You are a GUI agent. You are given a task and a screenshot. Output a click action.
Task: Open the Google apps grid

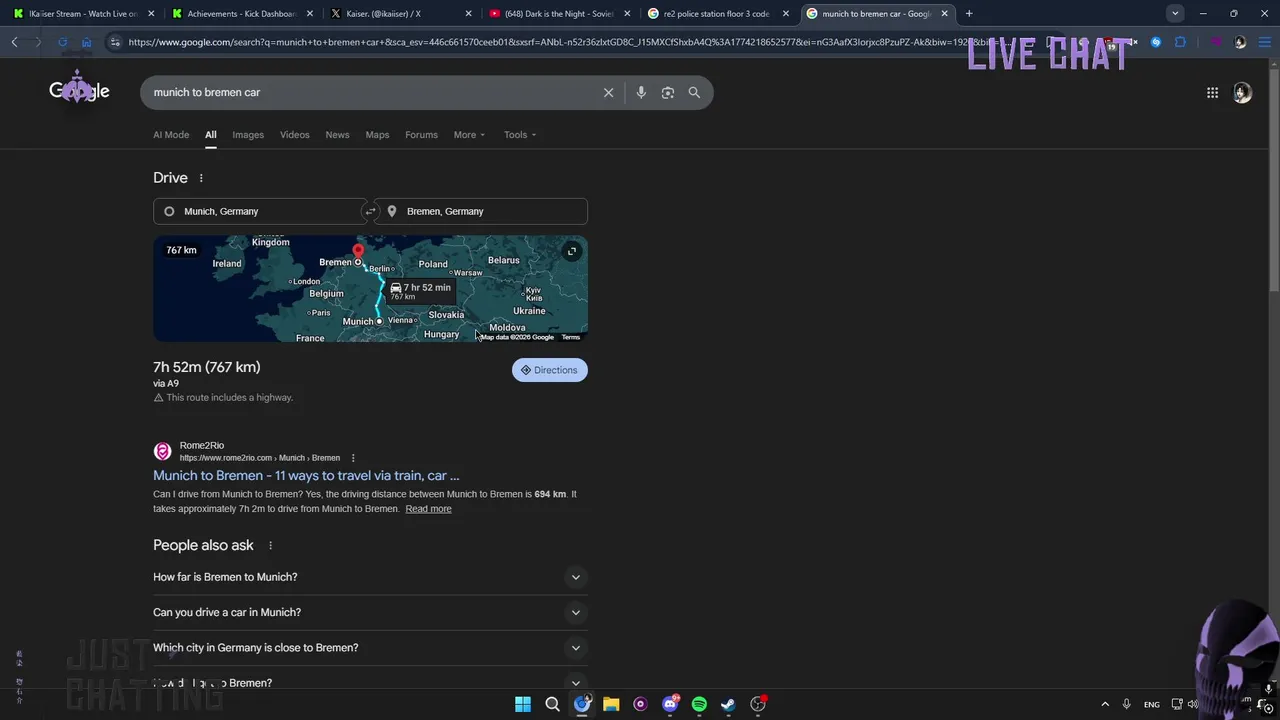(1212, 92)
